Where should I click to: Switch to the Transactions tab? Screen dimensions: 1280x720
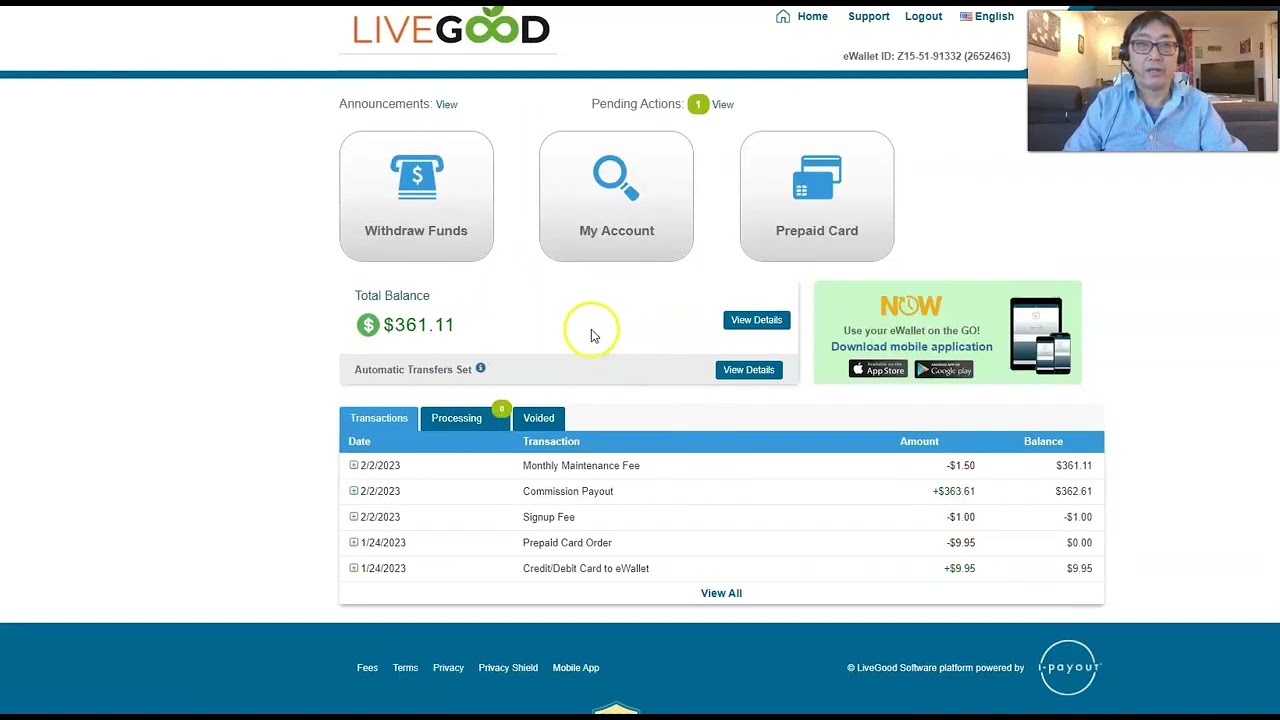[379, 418]
